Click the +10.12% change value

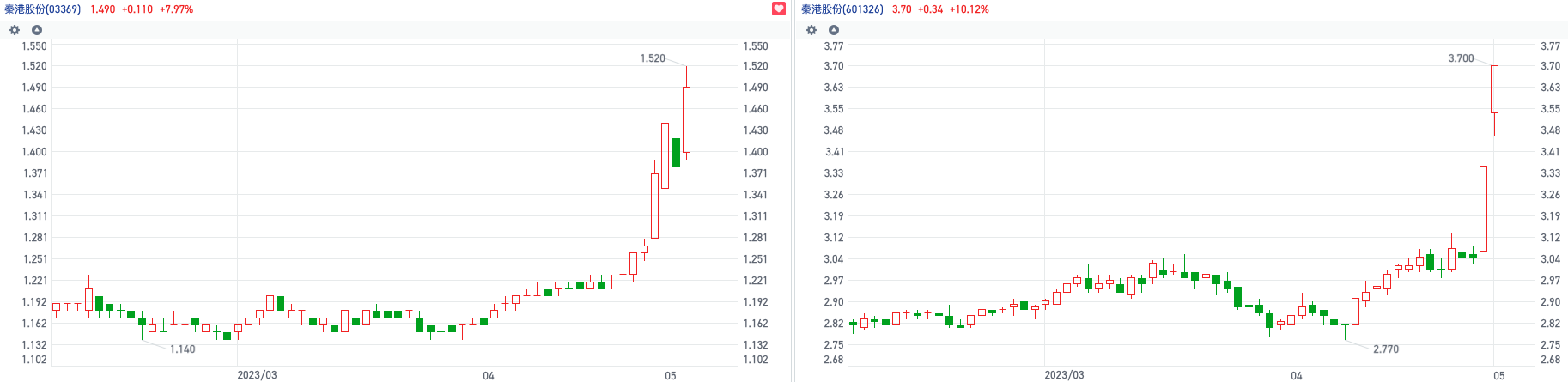(x=969, y=9)
